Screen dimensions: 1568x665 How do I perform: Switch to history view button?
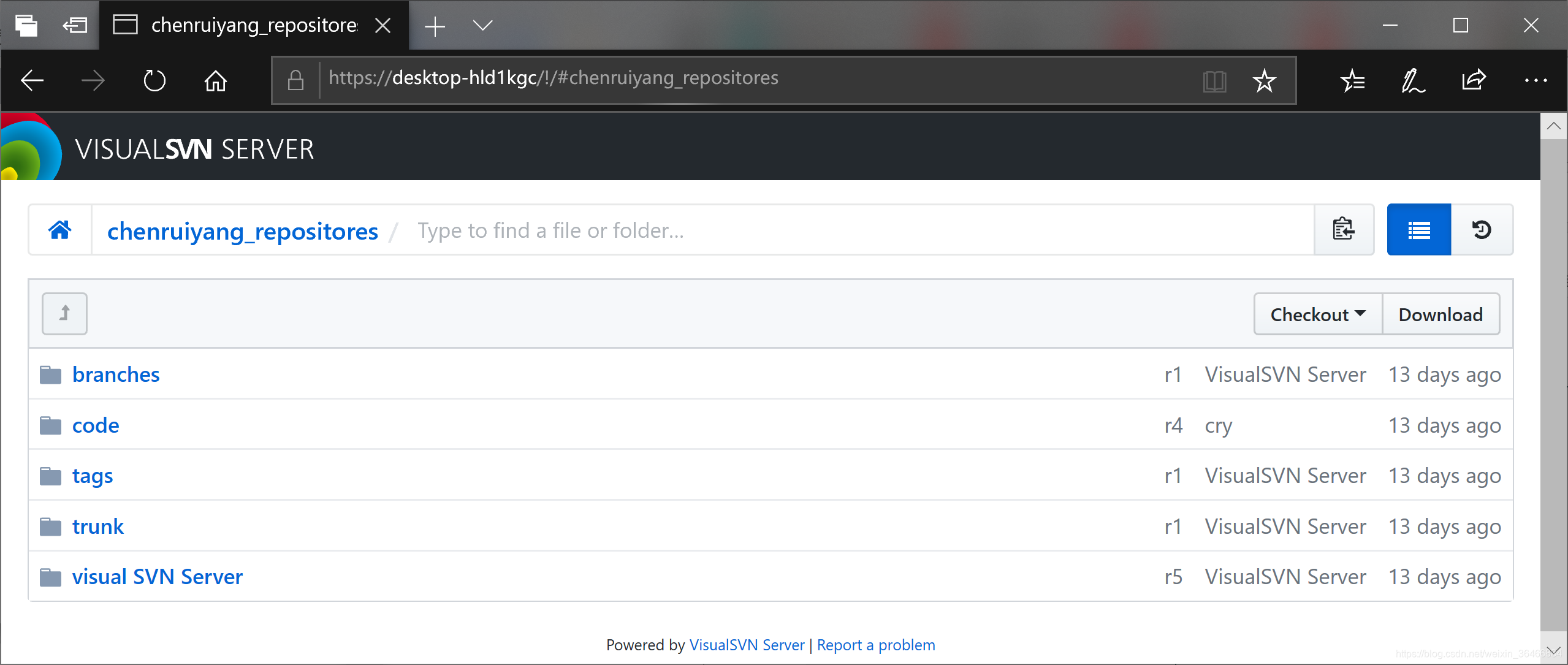(x=1482, y=230)
